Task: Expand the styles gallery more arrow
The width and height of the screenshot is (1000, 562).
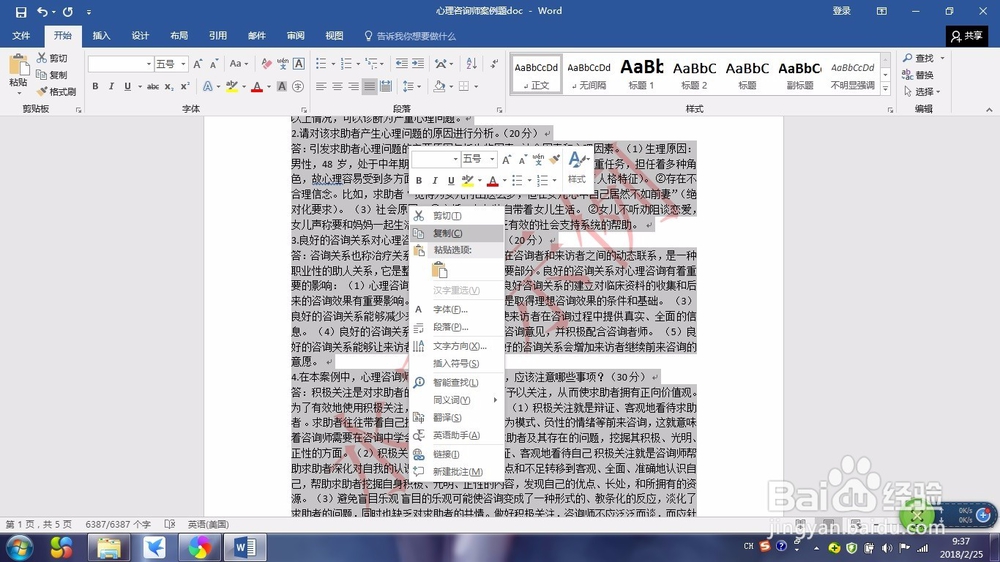Action: pyautogui.click(x=885, y=90)
